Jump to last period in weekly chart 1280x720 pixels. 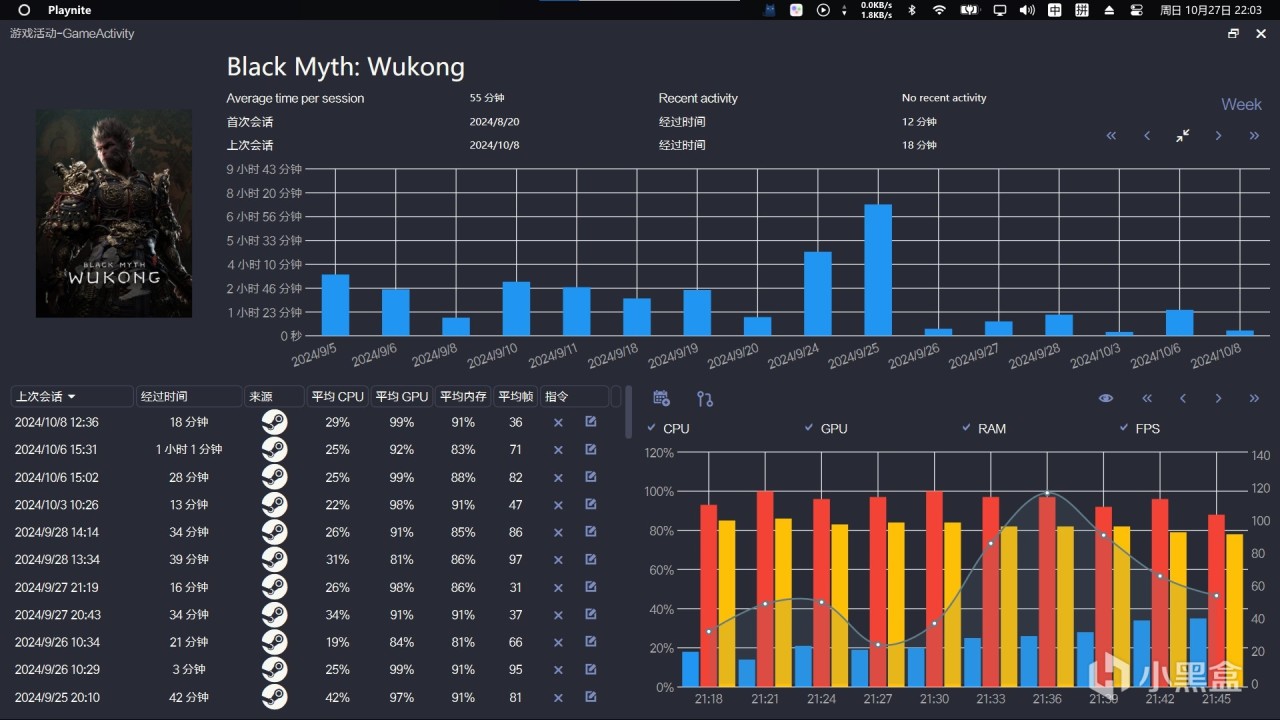click(x=1254, y=136)
